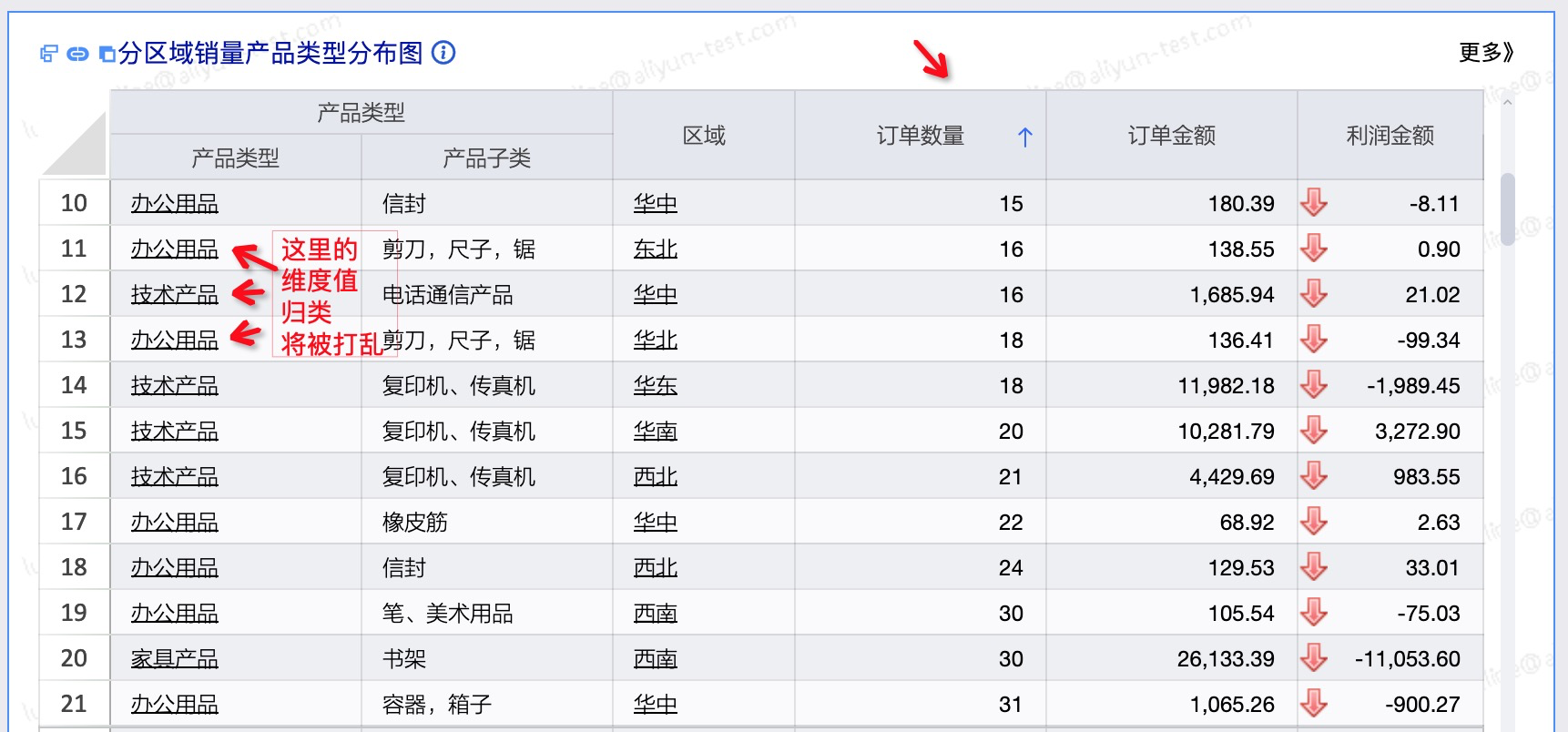Select the 产品子类 column header
The width and height of the screenshot is (1568, 732).
487,158
